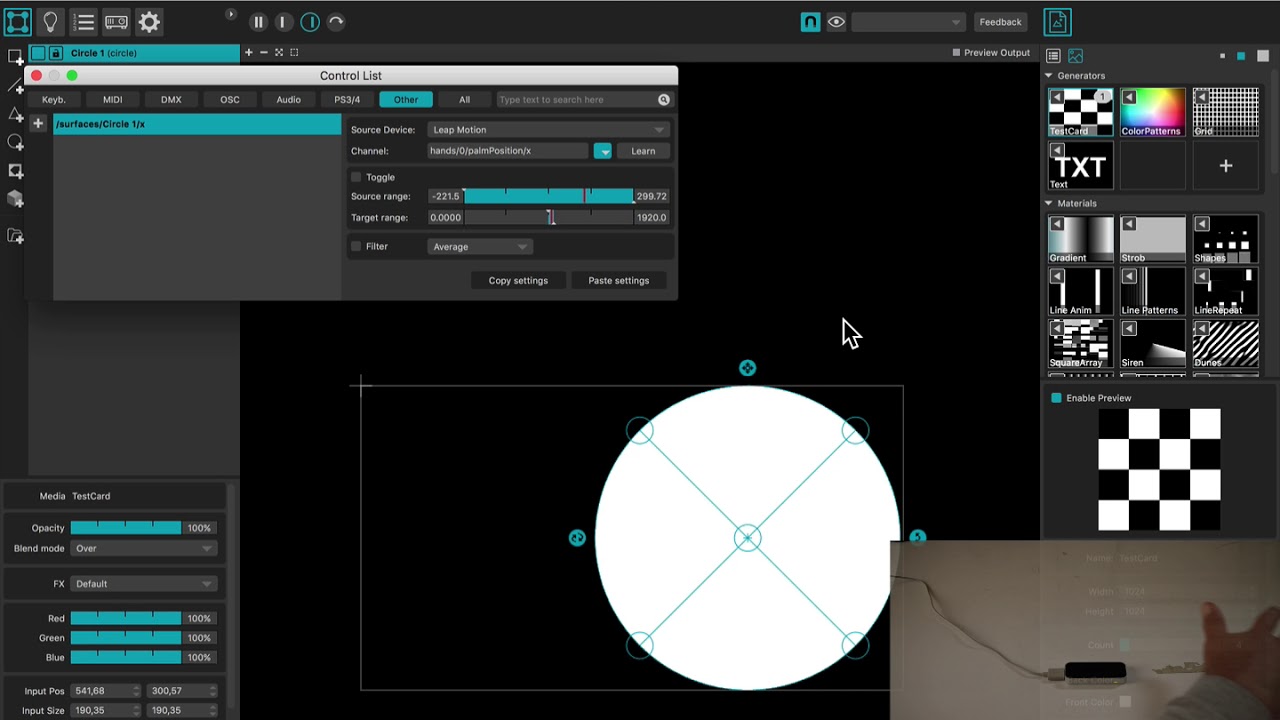This screenshot has width=1280, height=720.
Task: Toggle the MadMapper 'n' logo button
Action: tap(810, 22)
